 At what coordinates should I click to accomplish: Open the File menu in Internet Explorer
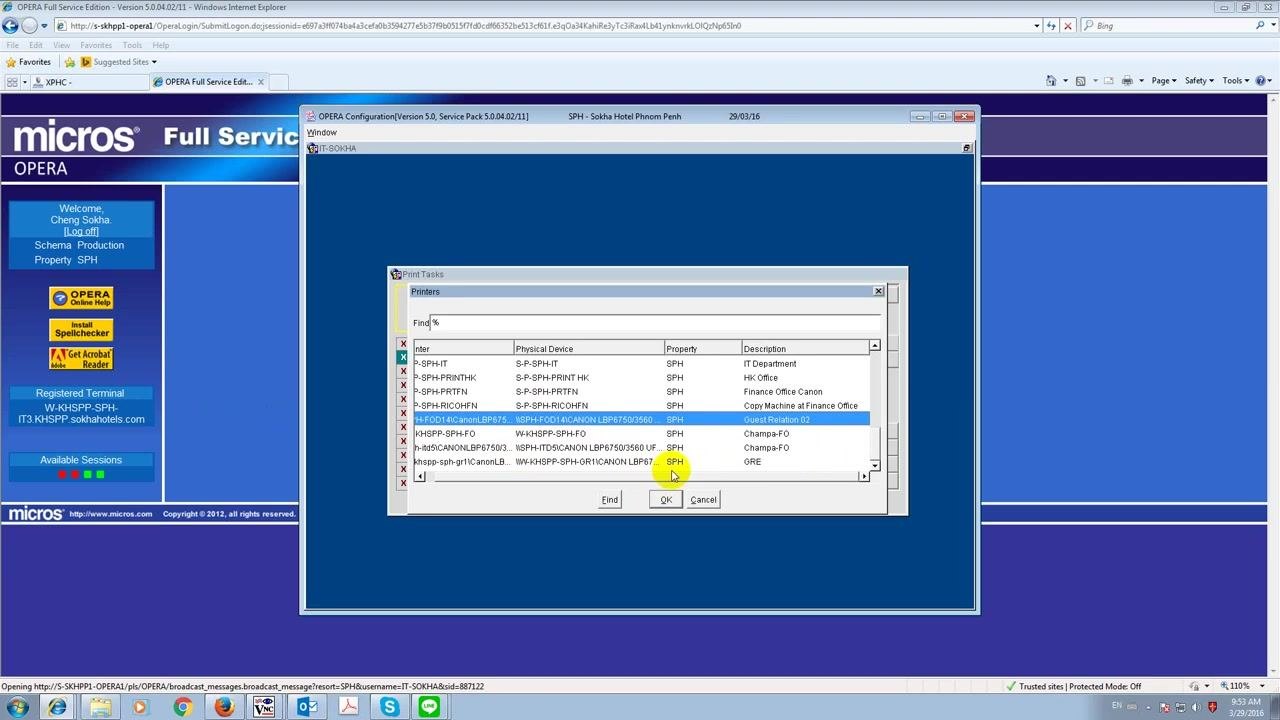coord(13,45)
